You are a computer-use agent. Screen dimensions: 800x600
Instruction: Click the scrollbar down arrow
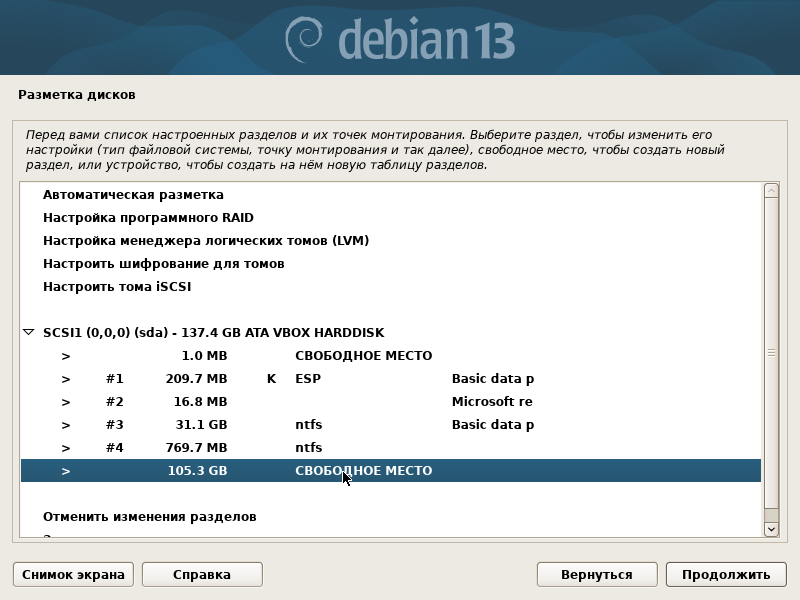(x=771, y=529)
